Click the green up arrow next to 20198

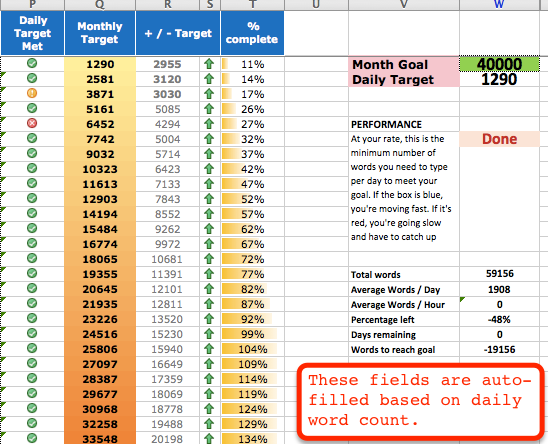(209, 438)
